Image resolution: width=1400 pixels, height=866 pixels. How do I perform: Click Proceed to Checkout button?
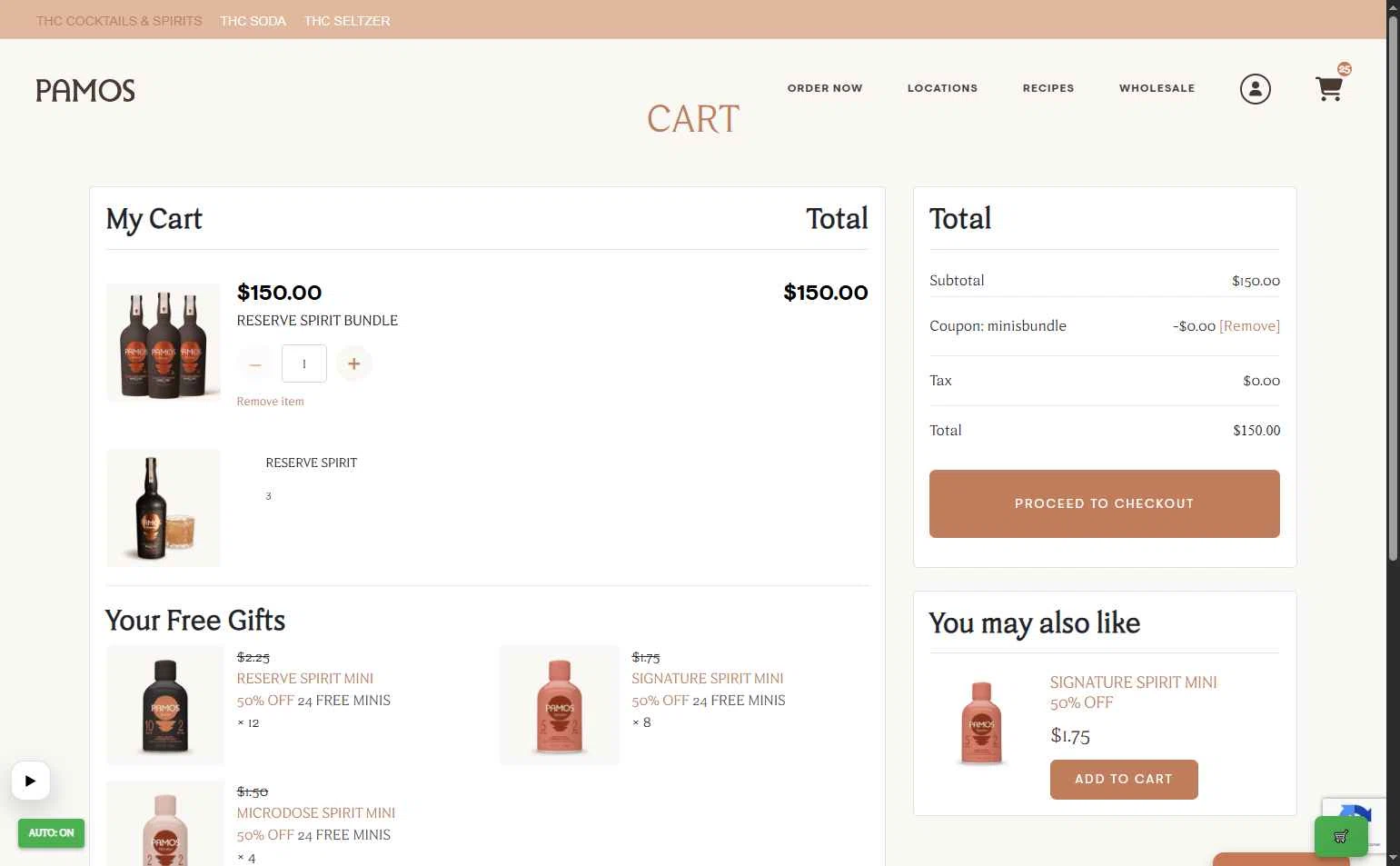pyautogui.click(x=1105, y=503)
